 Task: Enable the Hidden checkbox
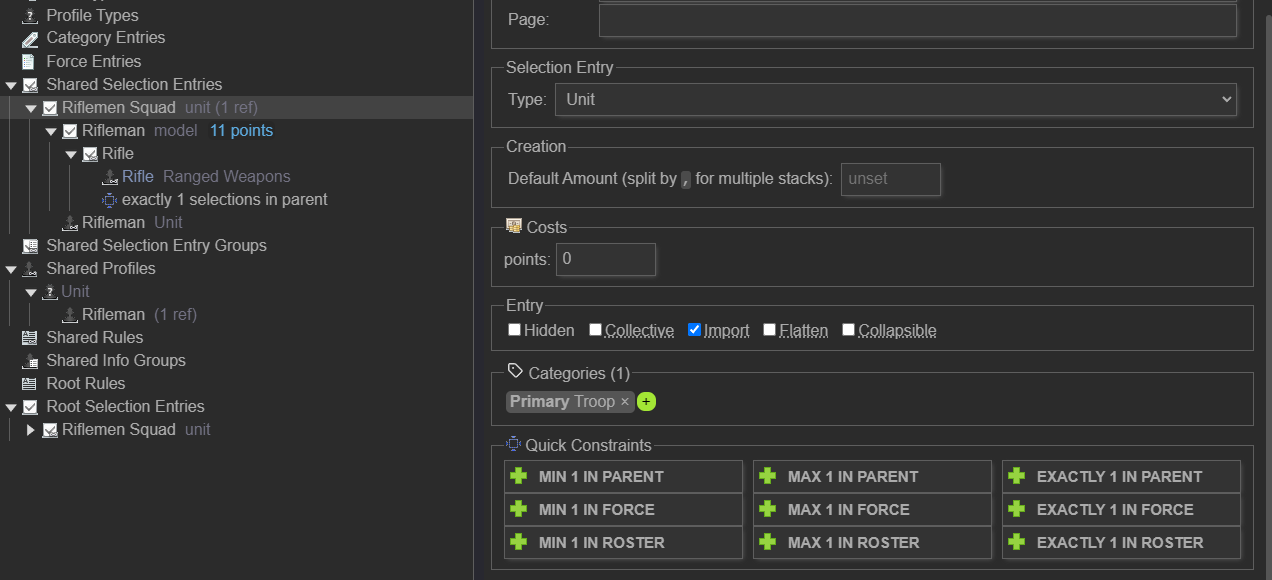(514, 330)
